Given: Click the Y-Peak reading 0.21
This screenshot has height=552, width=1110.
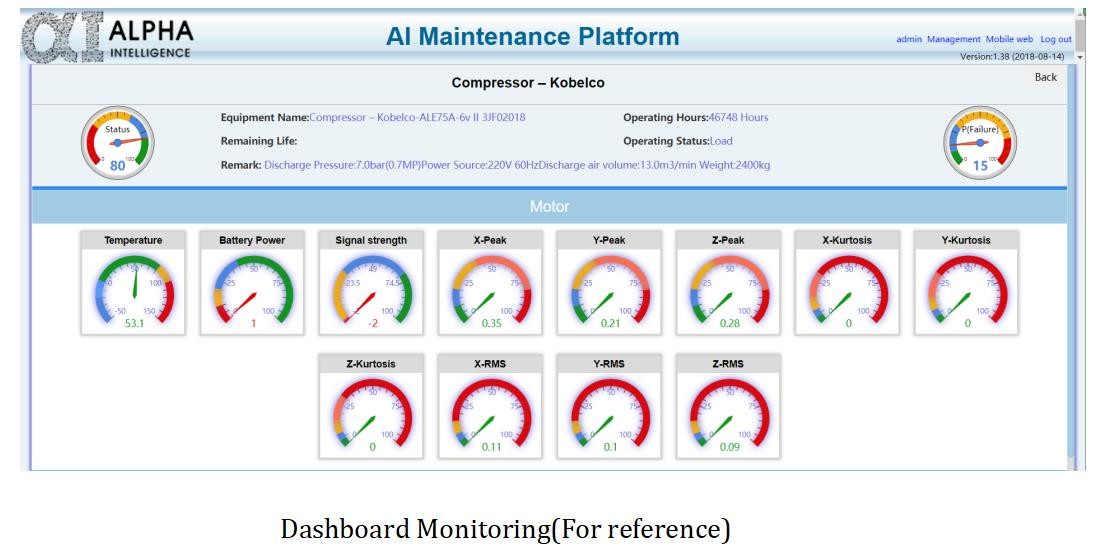Looking at the screenshot, I should [610, 323].
